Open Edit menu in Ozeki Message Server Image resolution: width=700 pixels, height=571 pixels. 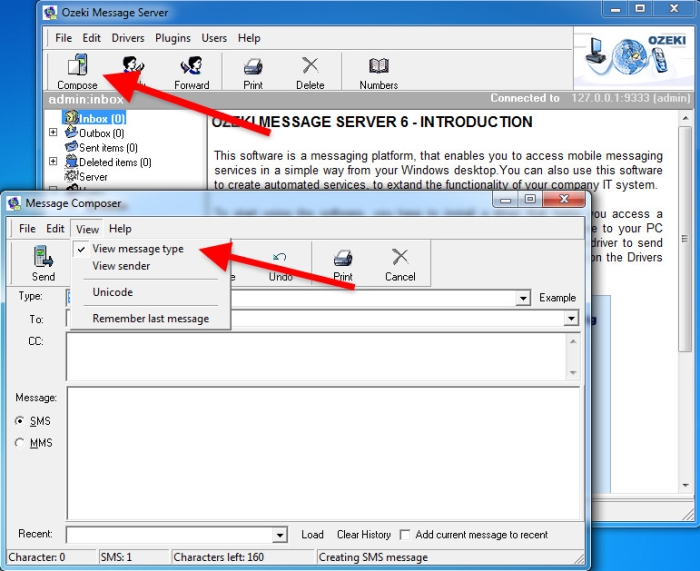[x=92, y=38]
